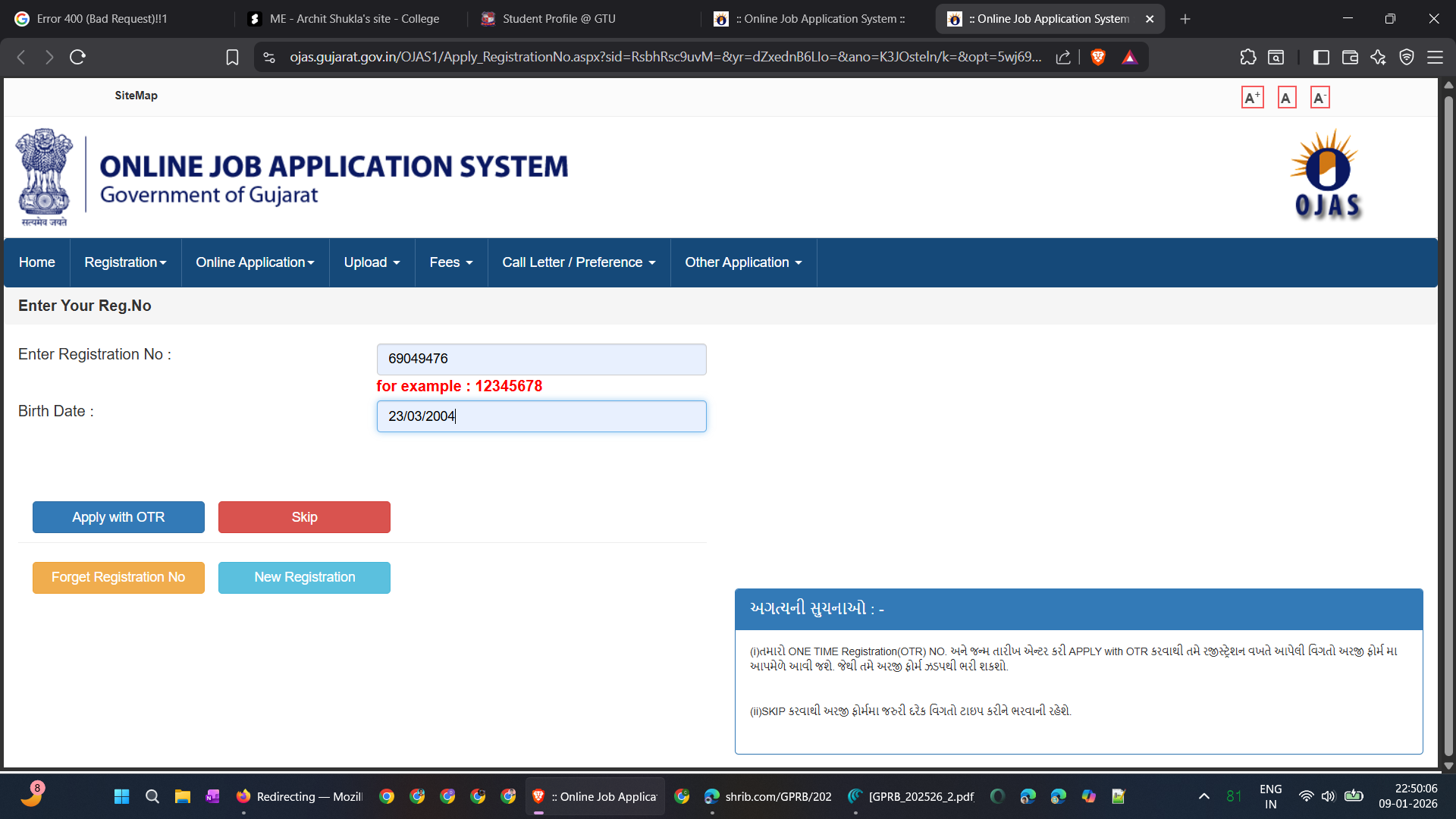The image size is (1456, 819).
Task: Click the Brave Shields lion icon
Action: pyautogui.click(x=1097, y=57)
